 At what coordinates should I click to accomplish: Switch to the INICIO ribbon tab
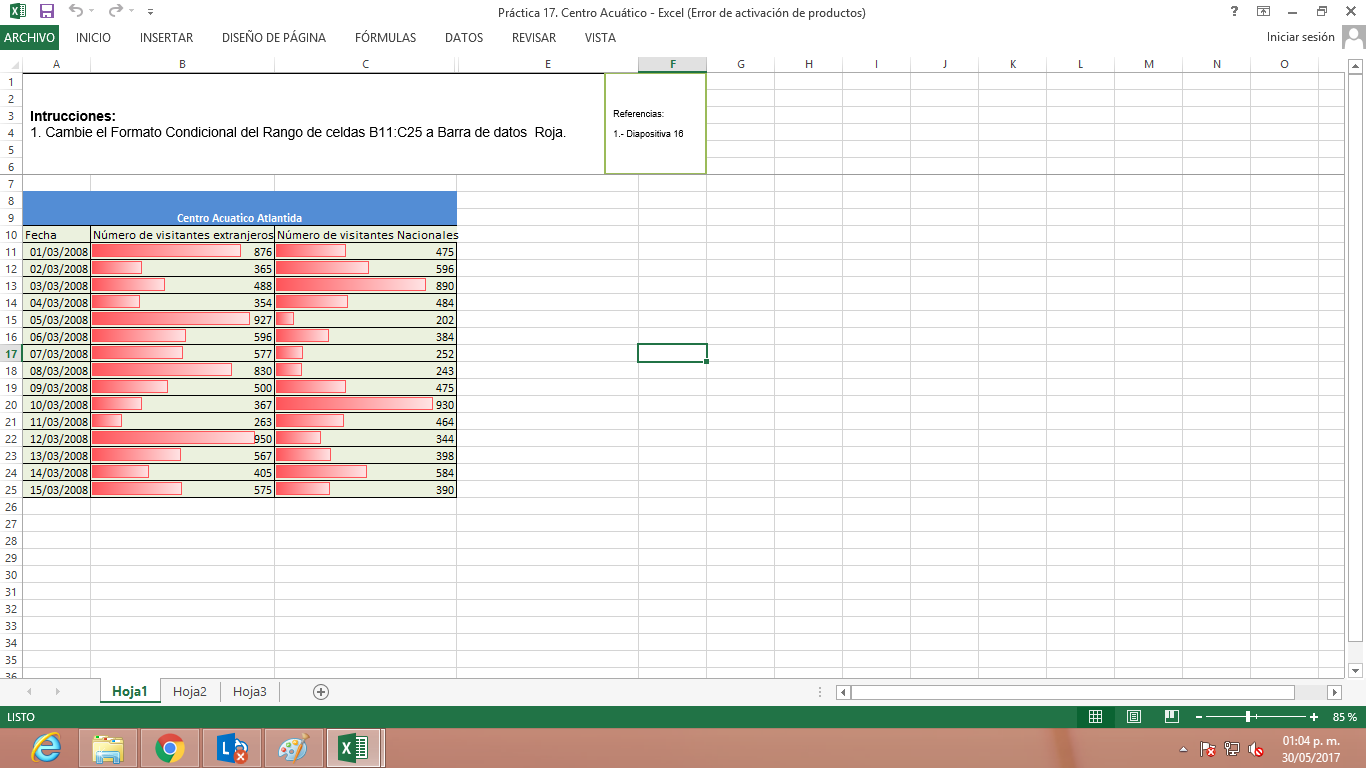click(x=93, y=38)
